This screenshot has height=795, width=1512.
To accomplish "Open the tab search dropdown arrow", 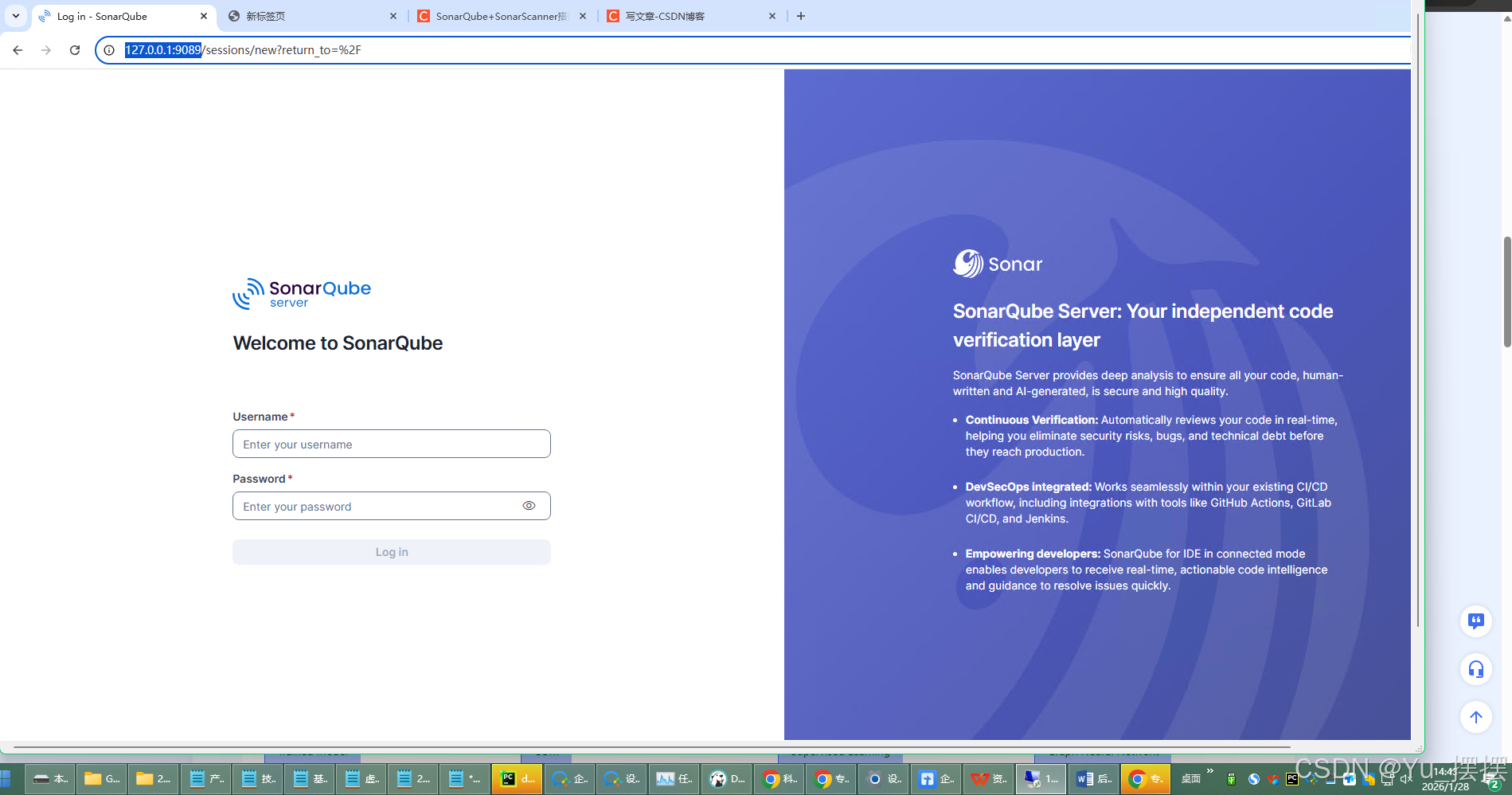I will coord(15,16).
